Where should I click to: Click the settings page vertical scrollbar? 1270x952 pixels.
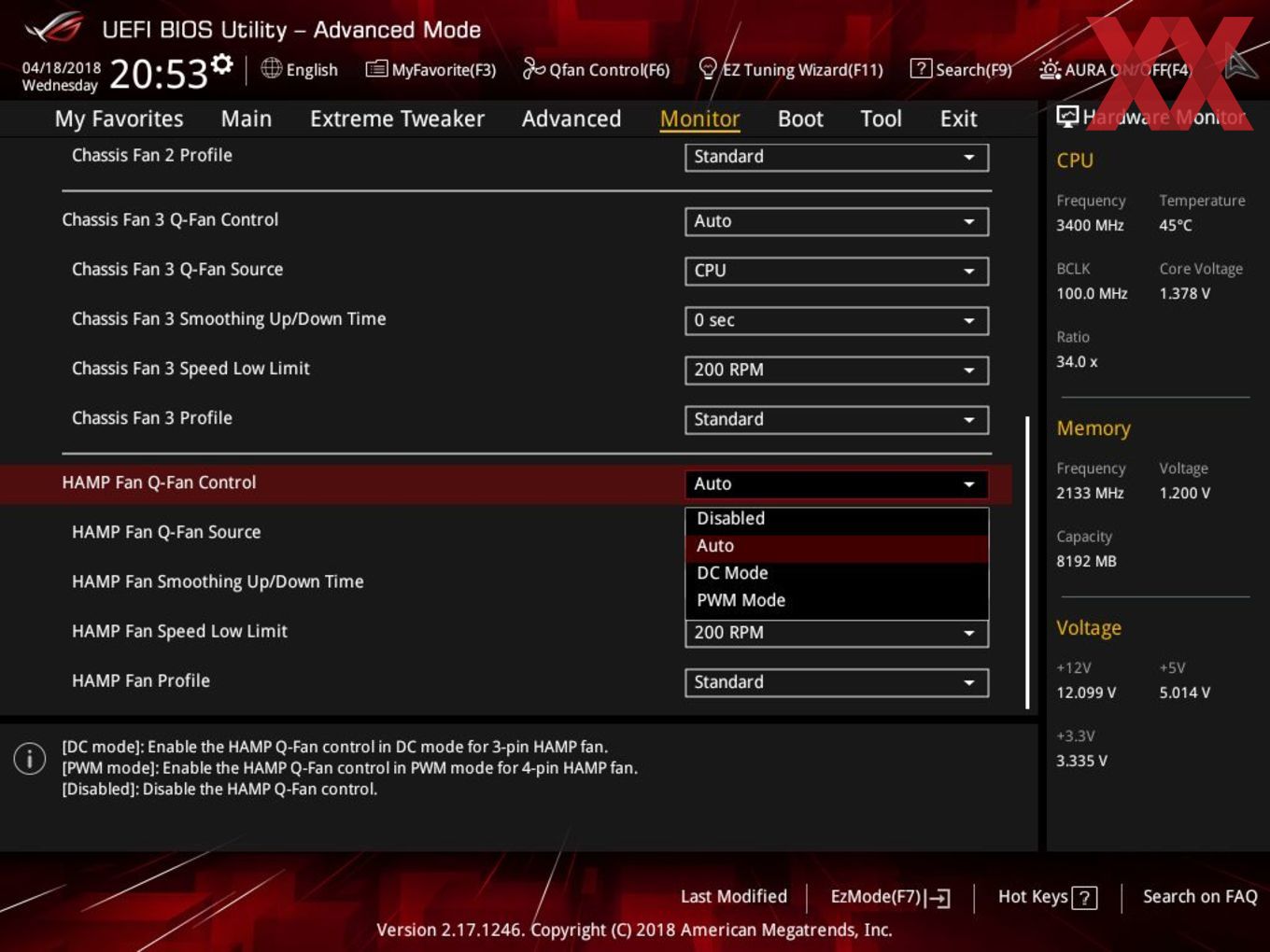[x=1027, y=562]
